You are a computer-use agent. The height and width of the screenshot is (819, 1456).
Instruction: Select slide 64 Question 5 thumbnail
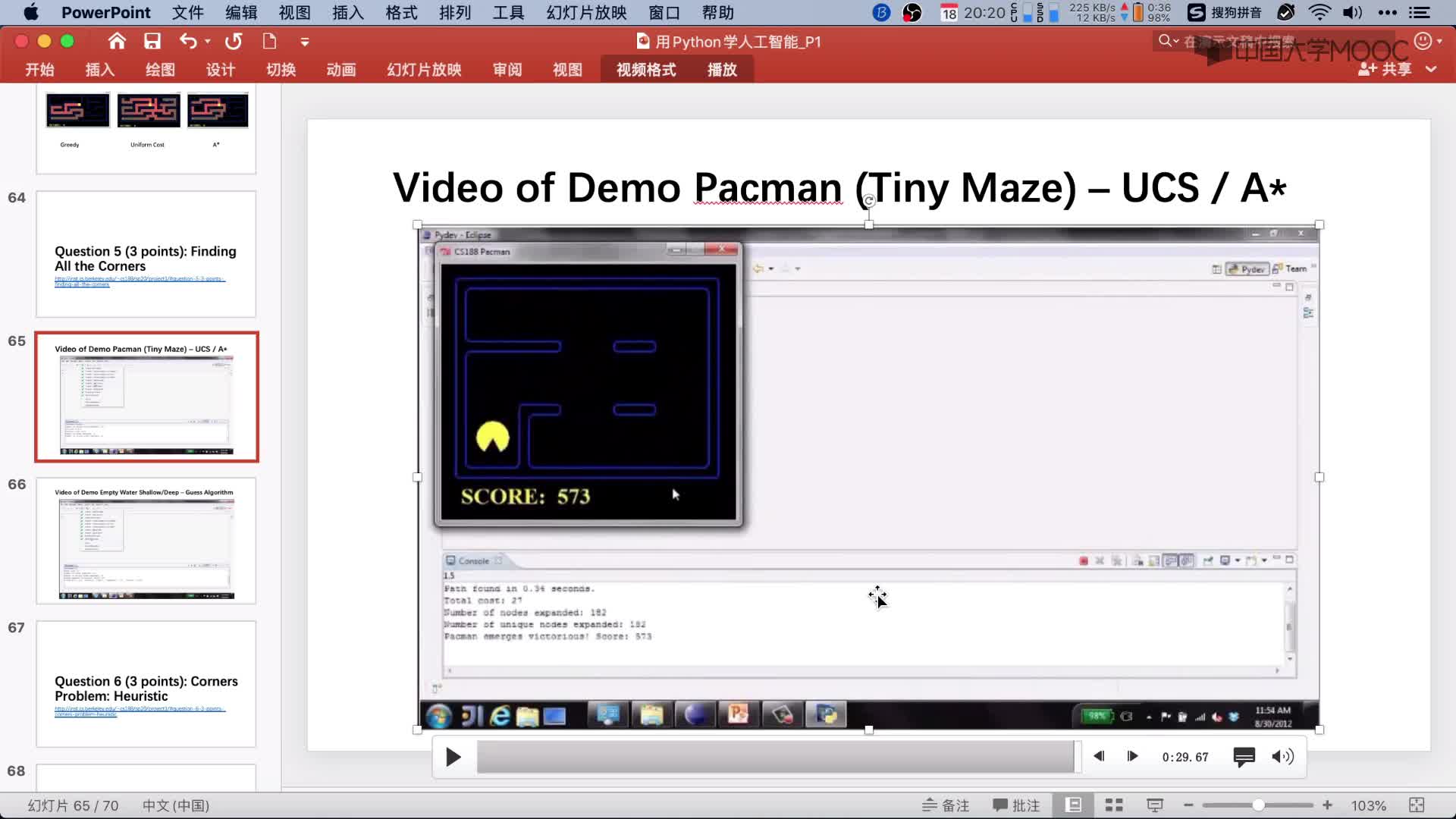[146, 254]
